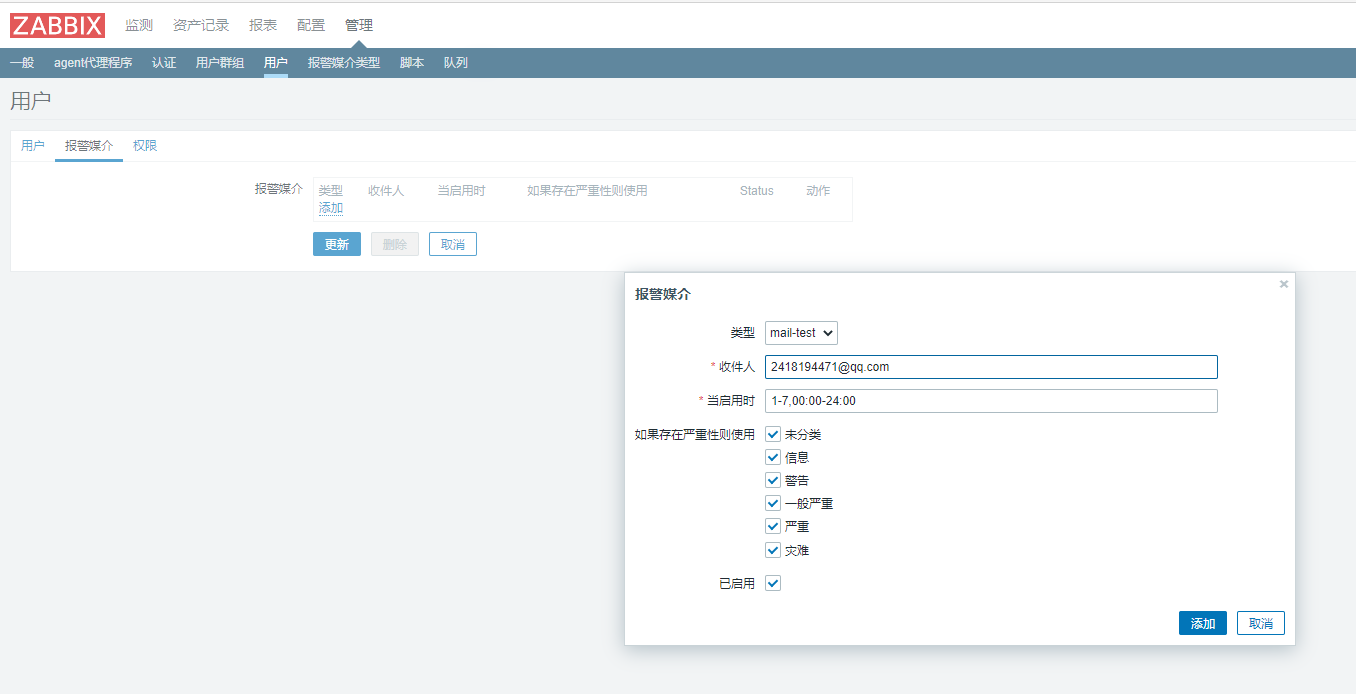Screen dimensions: 1356x694
Task: Go to the 一般 submenu
Action: [22, 63]
